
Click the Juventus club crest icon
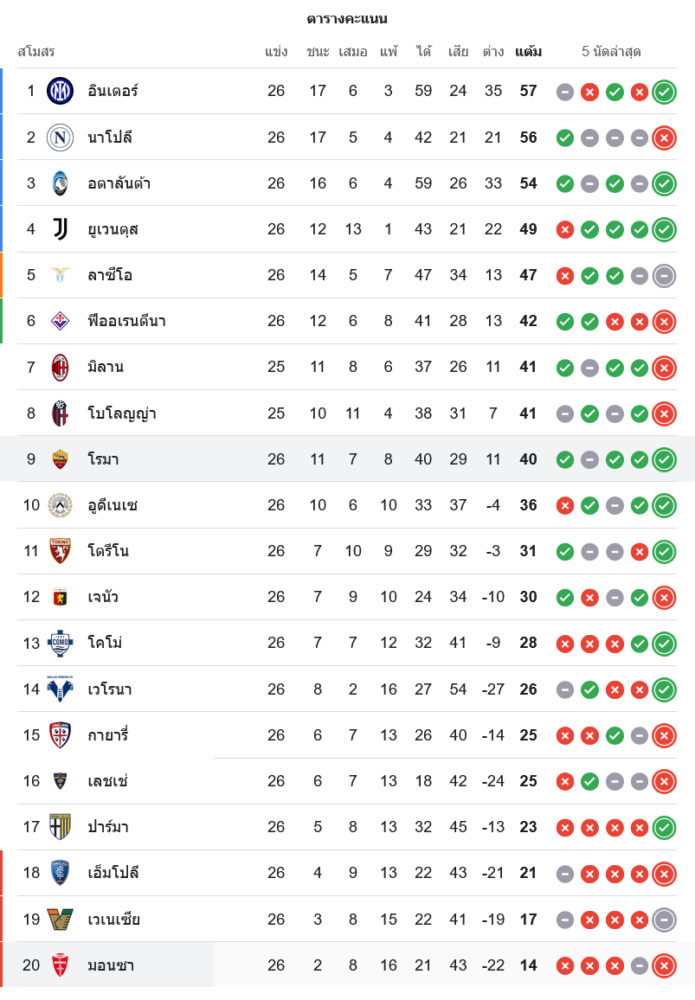(60, 229)
